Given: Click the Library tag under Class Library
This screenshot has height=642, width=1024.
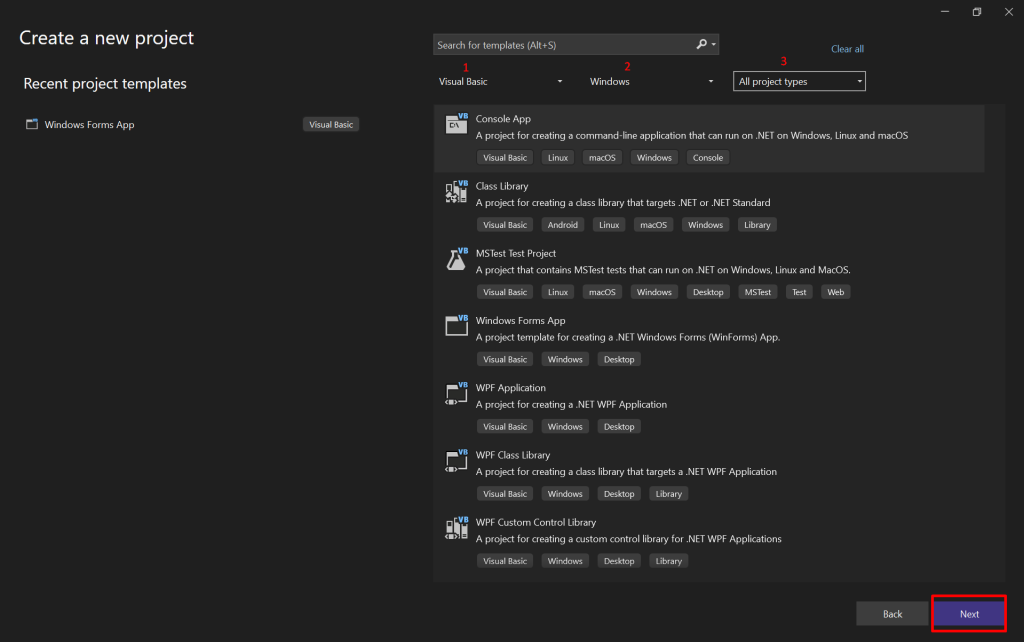Looking at the screenshot, I should coord(757,225).
